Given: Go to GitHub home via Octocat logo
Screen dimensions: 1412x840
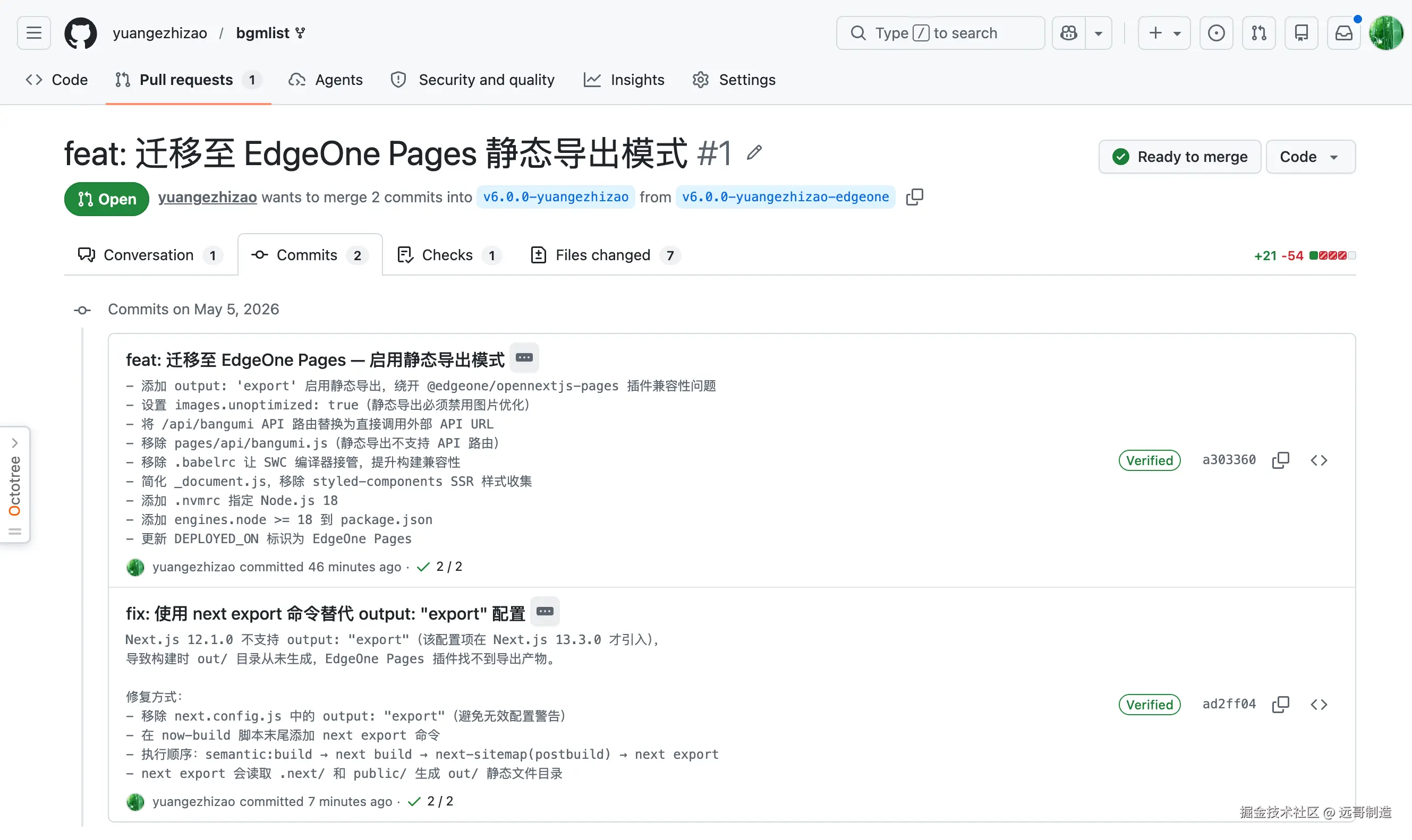Looking at the screenshot, I should 80,33.
